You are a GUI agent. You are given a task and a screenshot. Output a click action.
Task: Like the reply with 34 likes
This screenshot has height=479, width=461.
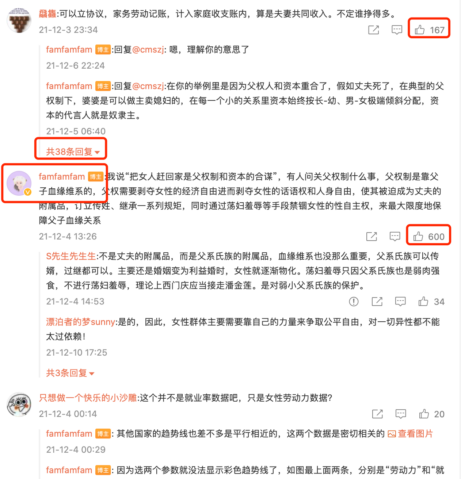click(x=431, y=302)
